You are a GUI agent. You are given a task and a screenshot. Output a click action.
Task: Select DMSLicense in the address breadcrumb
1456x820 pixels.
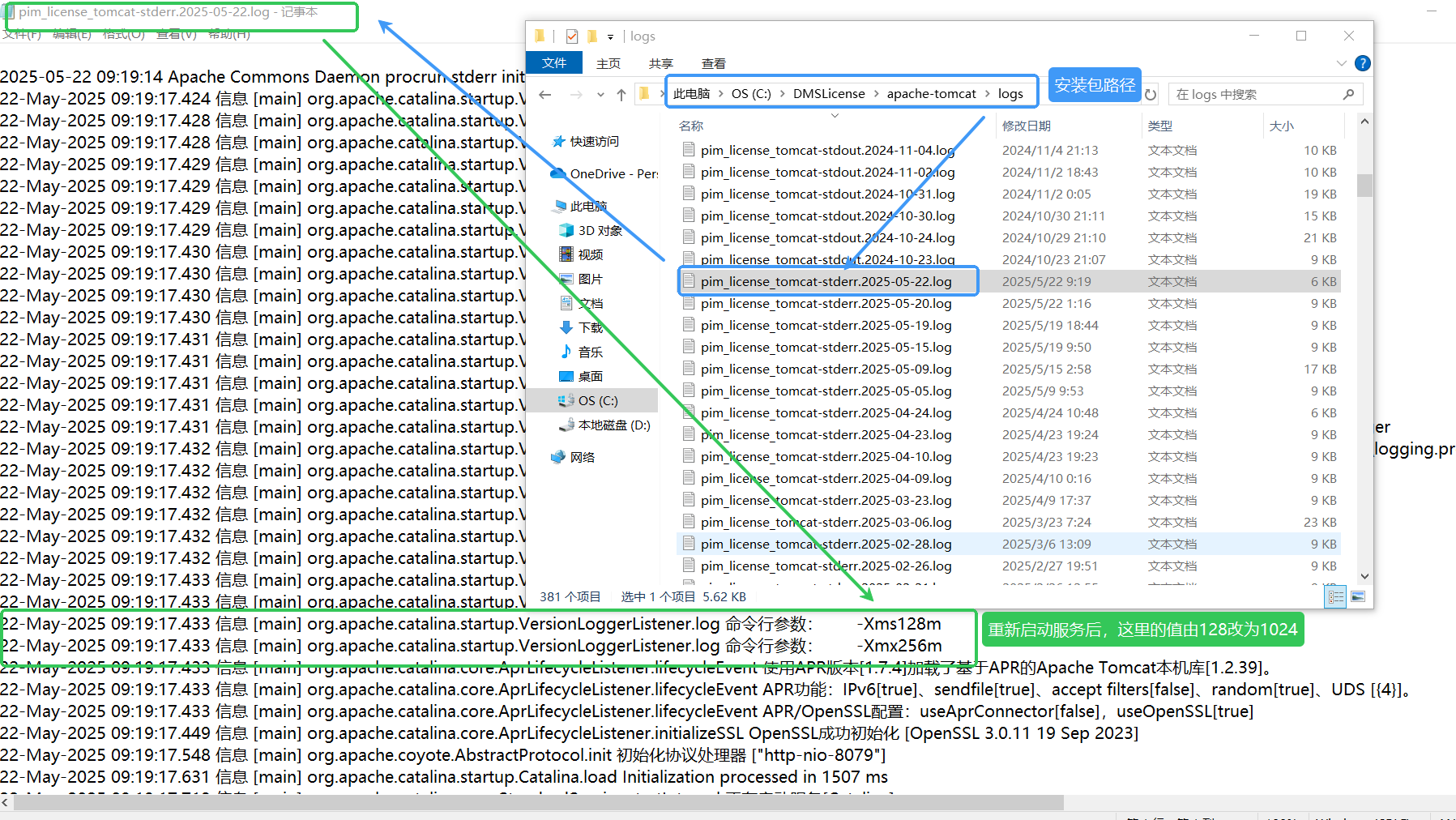pyautogui.click(x=829, y=93)
